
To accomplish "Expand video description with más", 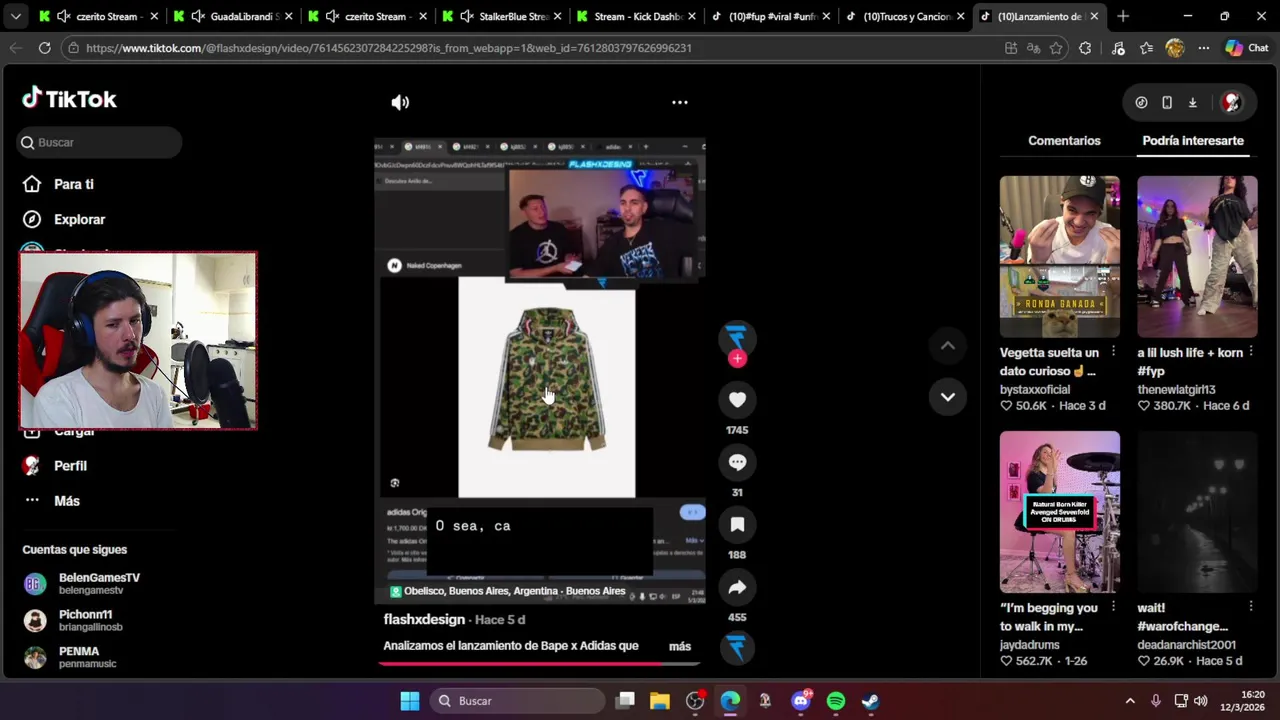I will (680, 646).
